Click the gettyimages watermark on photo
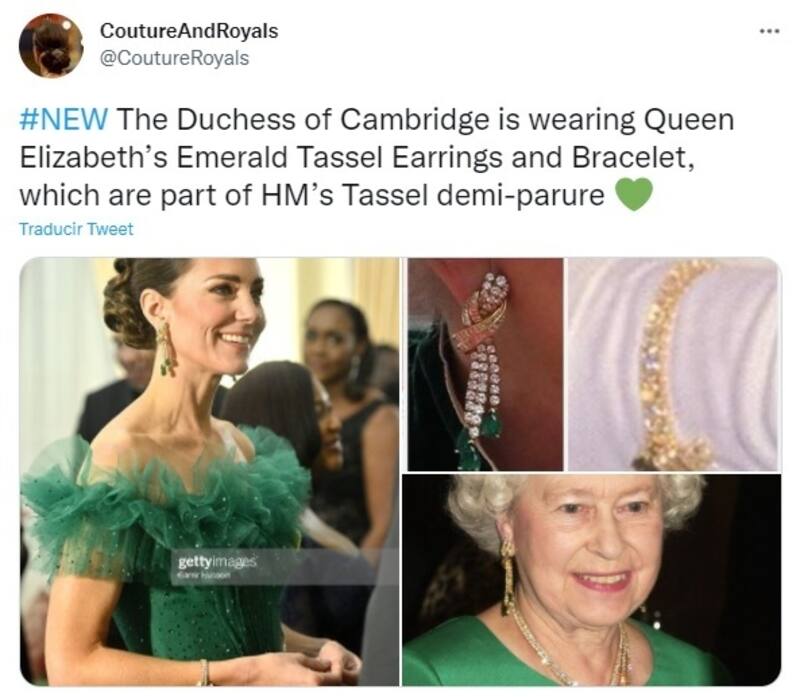The height and width of the screenshot is (697, 800). pos(217,563)
